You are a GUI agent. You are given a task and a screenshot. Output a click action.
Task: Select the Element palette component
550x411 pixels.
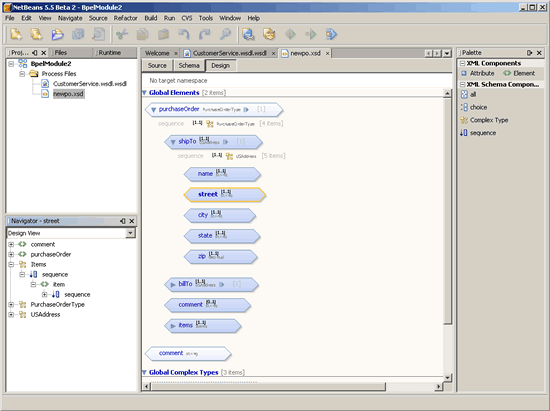click(519, 73)
